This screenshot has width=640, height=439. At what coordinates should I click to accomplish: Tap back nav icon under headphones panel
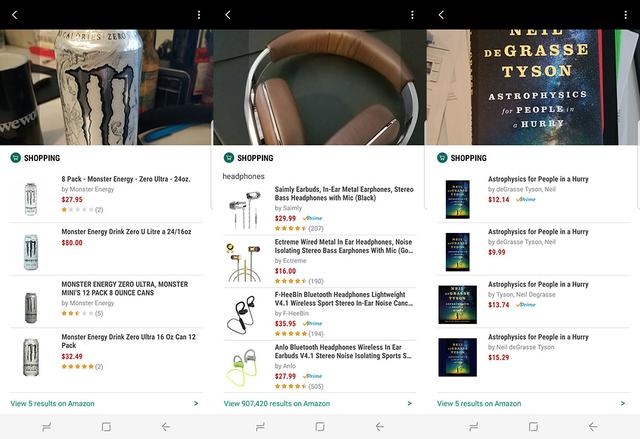379,427
